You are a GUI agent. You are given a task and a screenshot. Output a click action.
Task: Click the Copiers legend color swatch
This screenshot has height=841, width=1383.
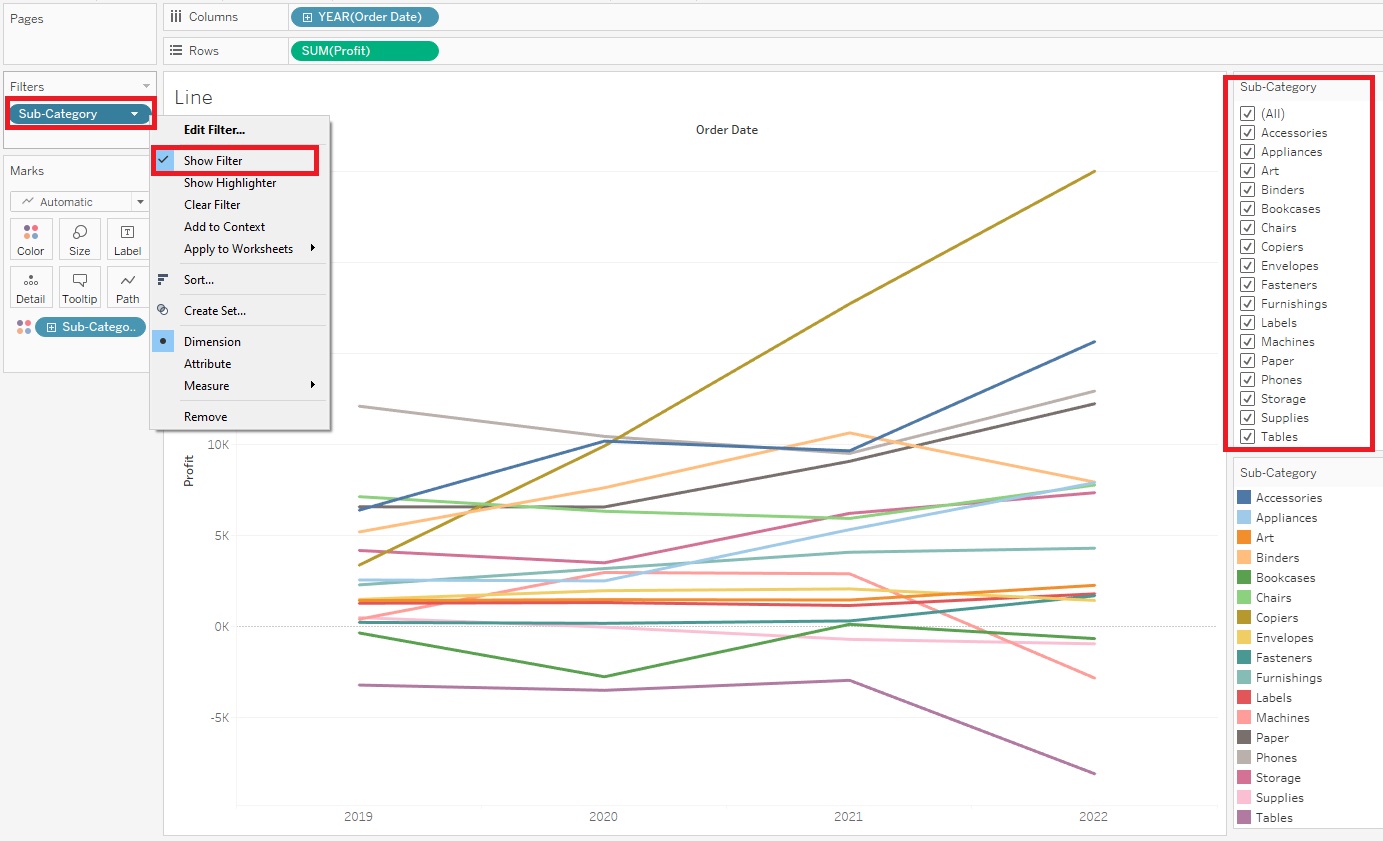point(1244,618)
